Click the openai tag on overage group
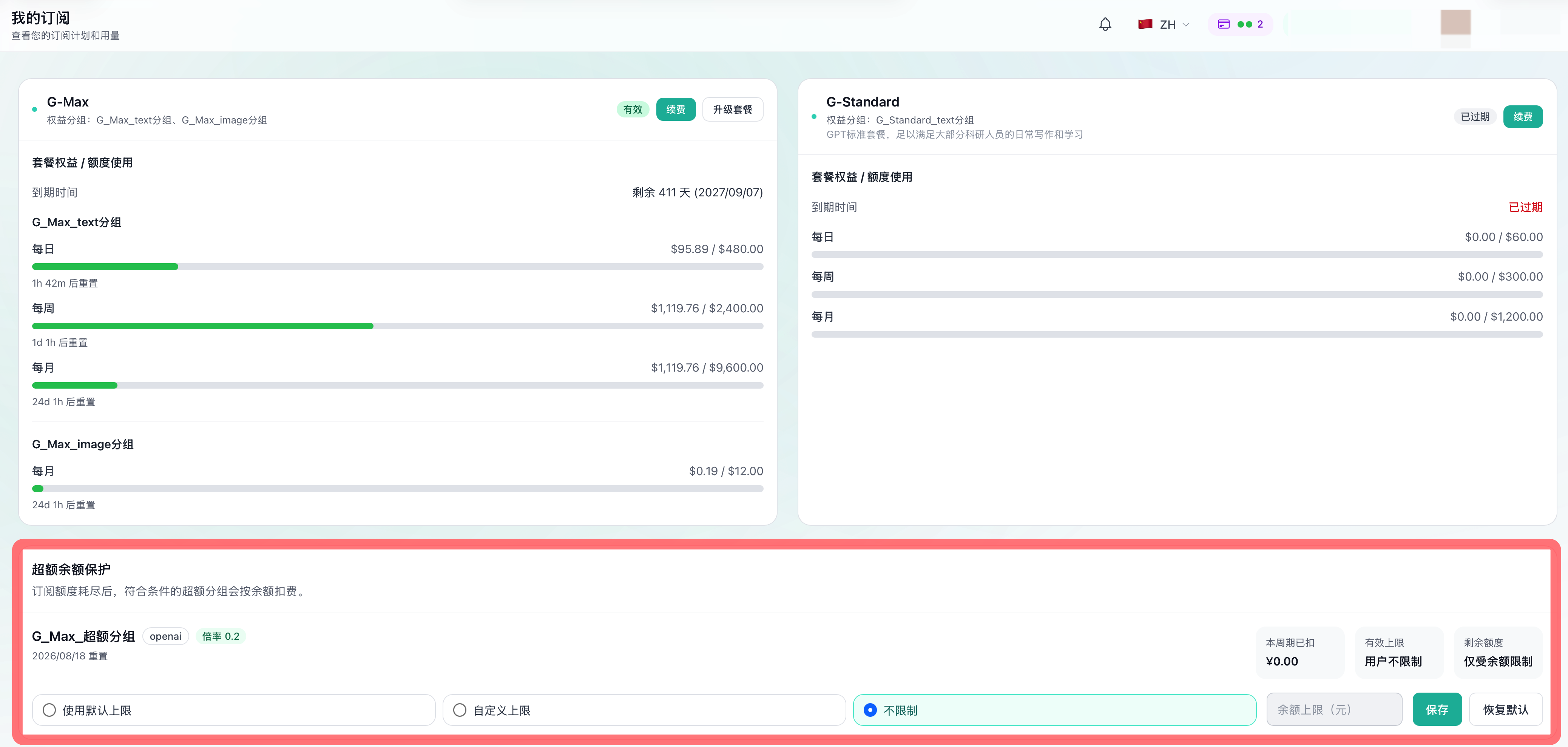The image size is (1568, 747). click(165, 636)
